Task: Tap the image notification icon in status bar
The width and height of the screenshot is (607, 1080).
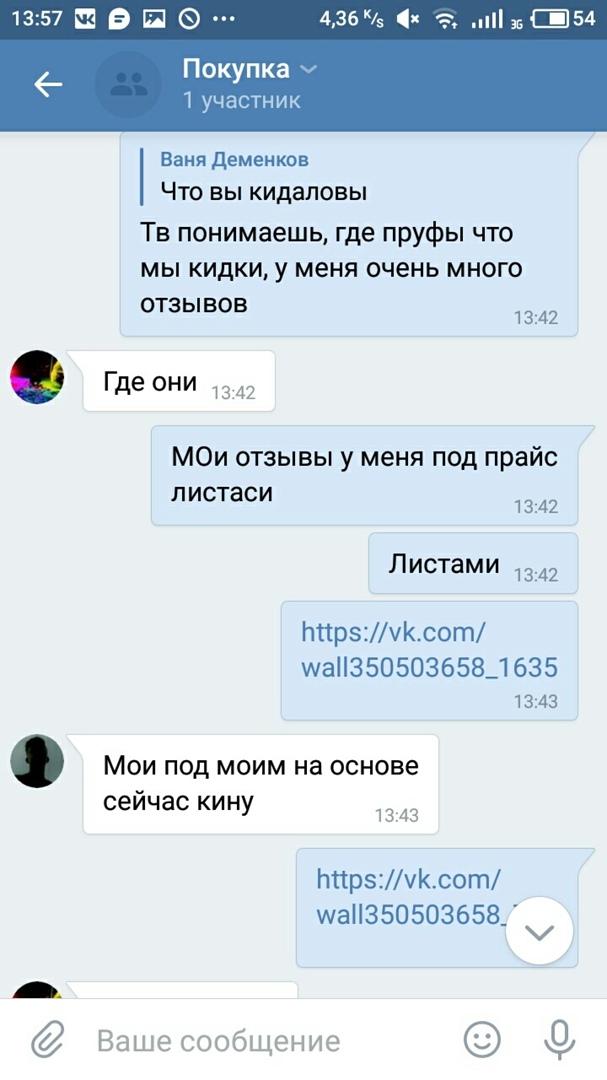Action: point(154,19)
